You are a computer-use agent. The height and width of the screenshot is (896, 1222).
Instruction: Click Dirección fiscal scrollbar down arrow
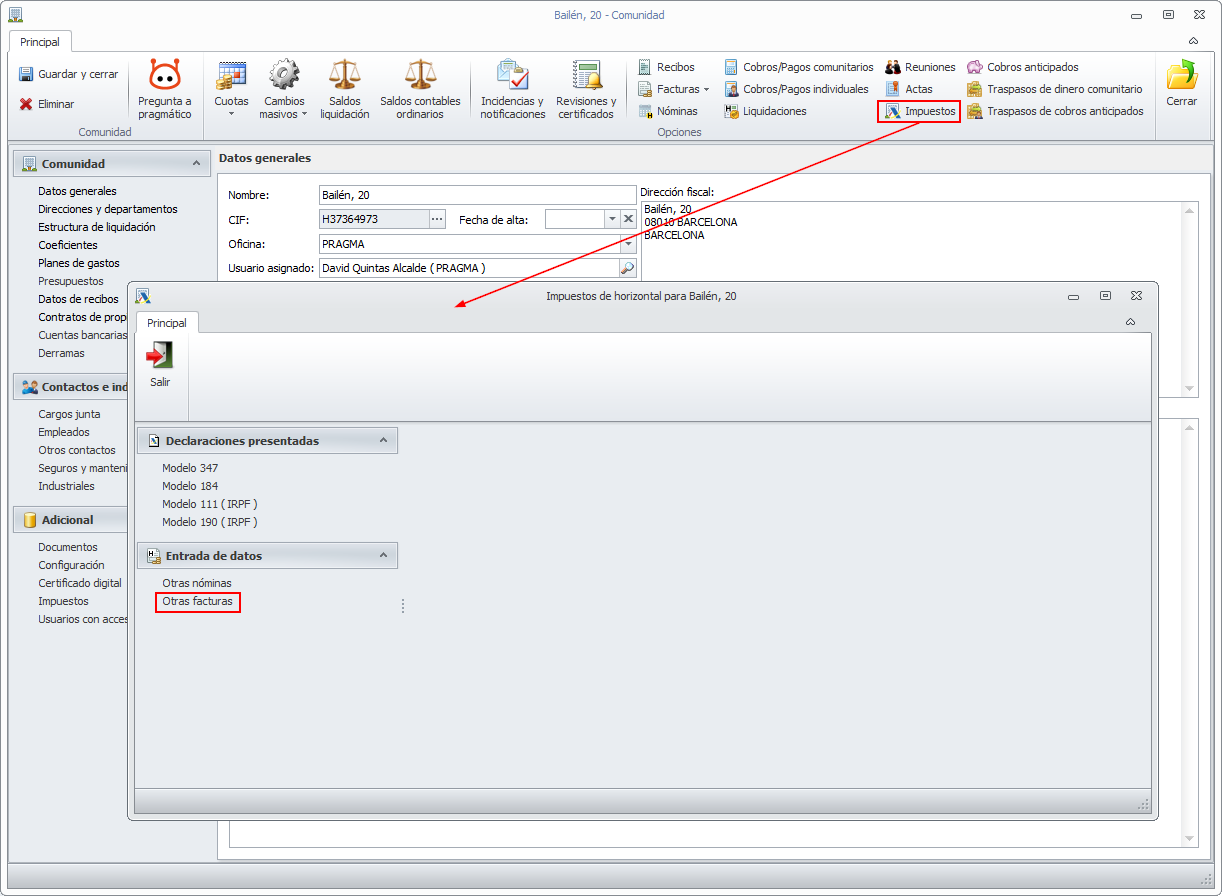(1189, 388)
